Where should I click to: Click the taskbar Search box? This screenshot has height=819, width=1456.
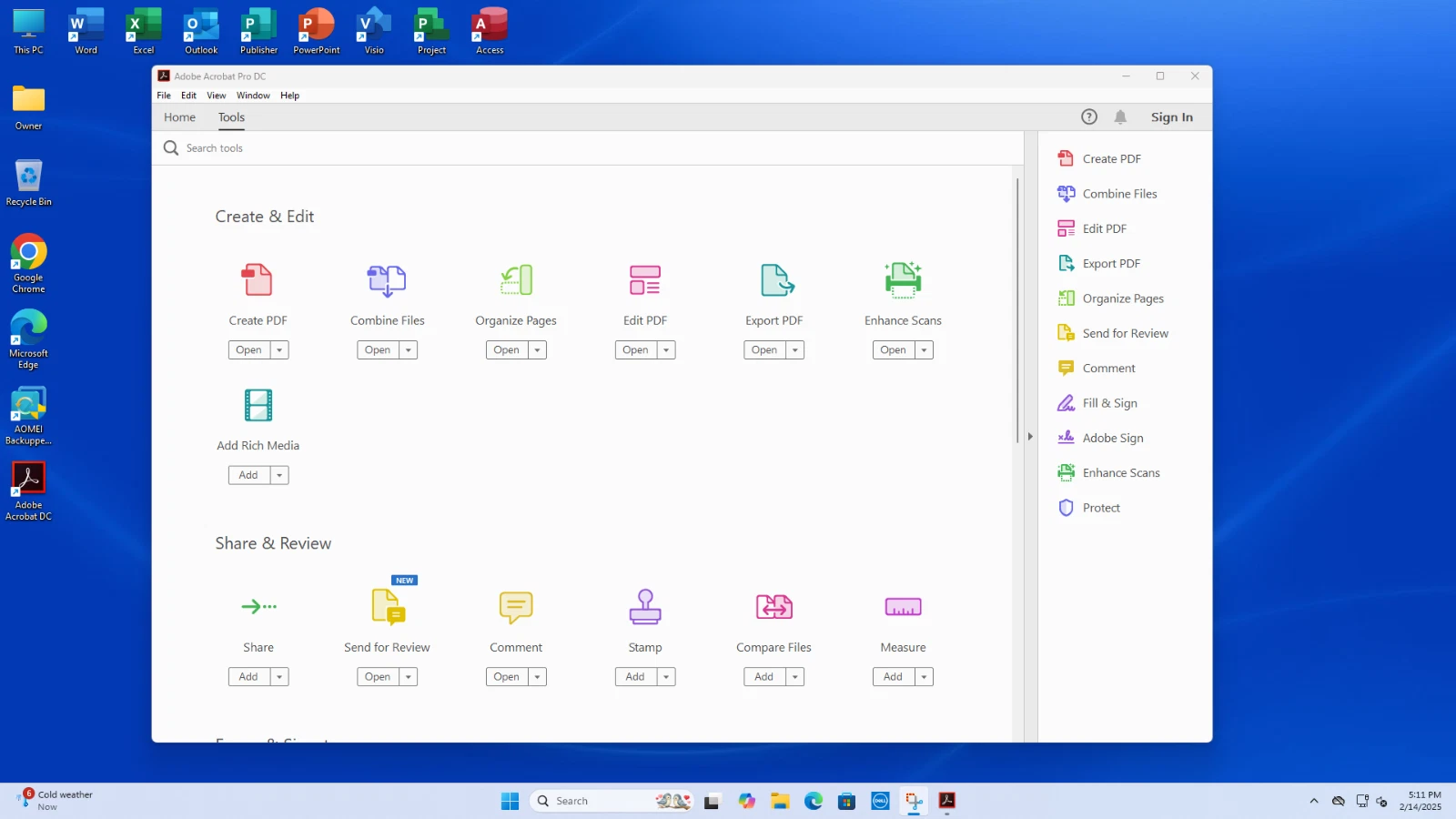point(612,801)
